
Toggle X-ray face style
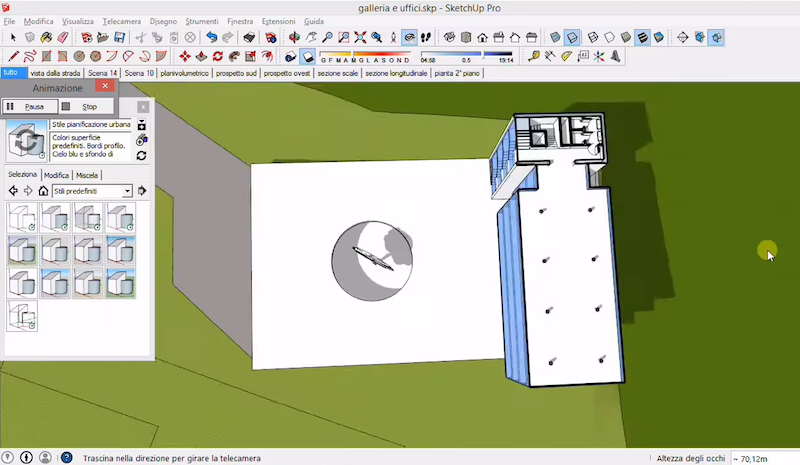(x=553, y=38)
